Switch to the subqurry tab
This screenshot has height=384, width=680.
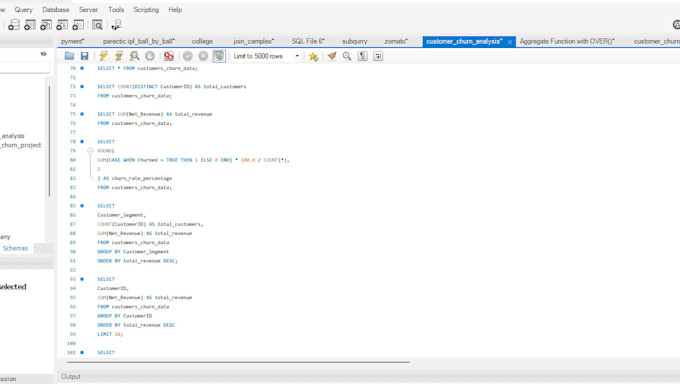[x=354, y=41]
